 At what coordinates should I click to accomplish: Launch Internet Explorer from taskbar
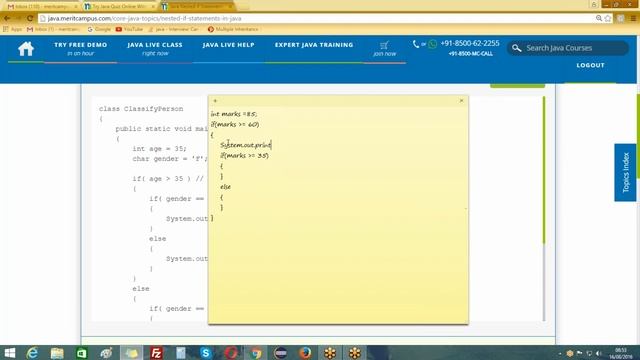point(32,353)
